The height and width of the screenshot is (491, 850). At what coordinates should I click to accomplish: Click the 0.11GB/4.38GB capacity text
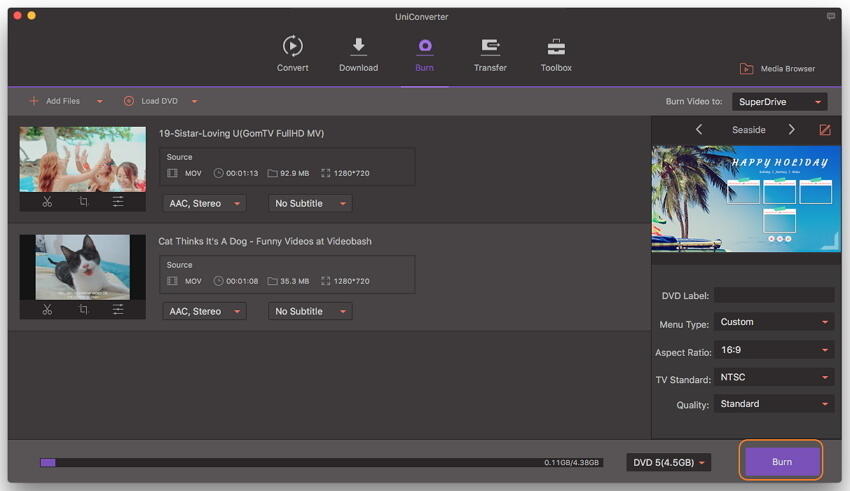click(x=571, y=462)
